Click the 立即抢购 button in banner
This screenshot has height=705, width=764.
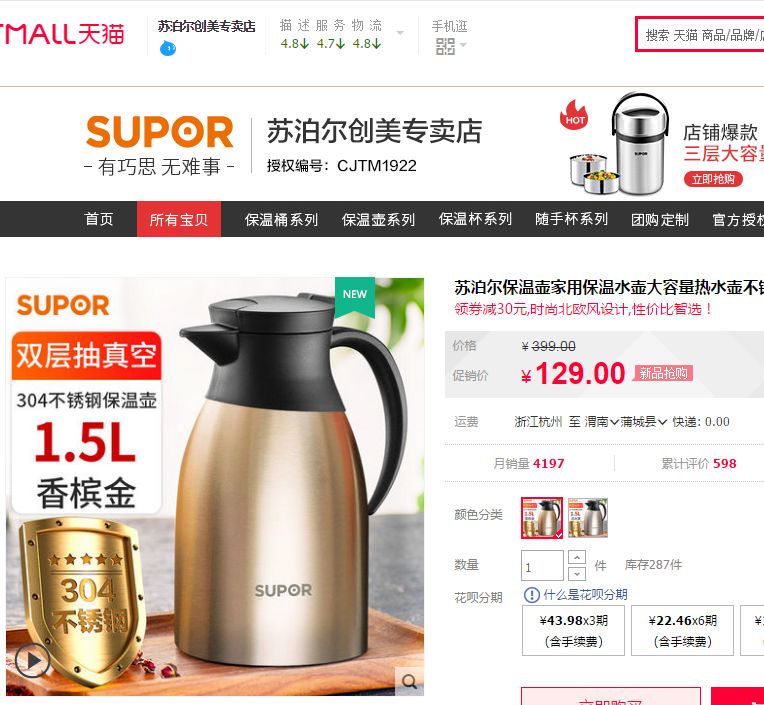(x=713, y=179)
